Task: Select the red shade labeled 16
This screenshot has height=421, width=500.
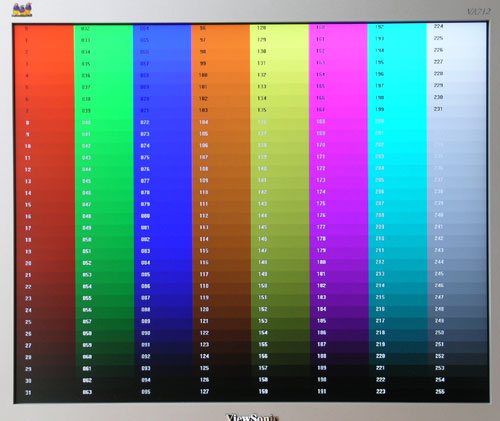Action: pos(44,216)
